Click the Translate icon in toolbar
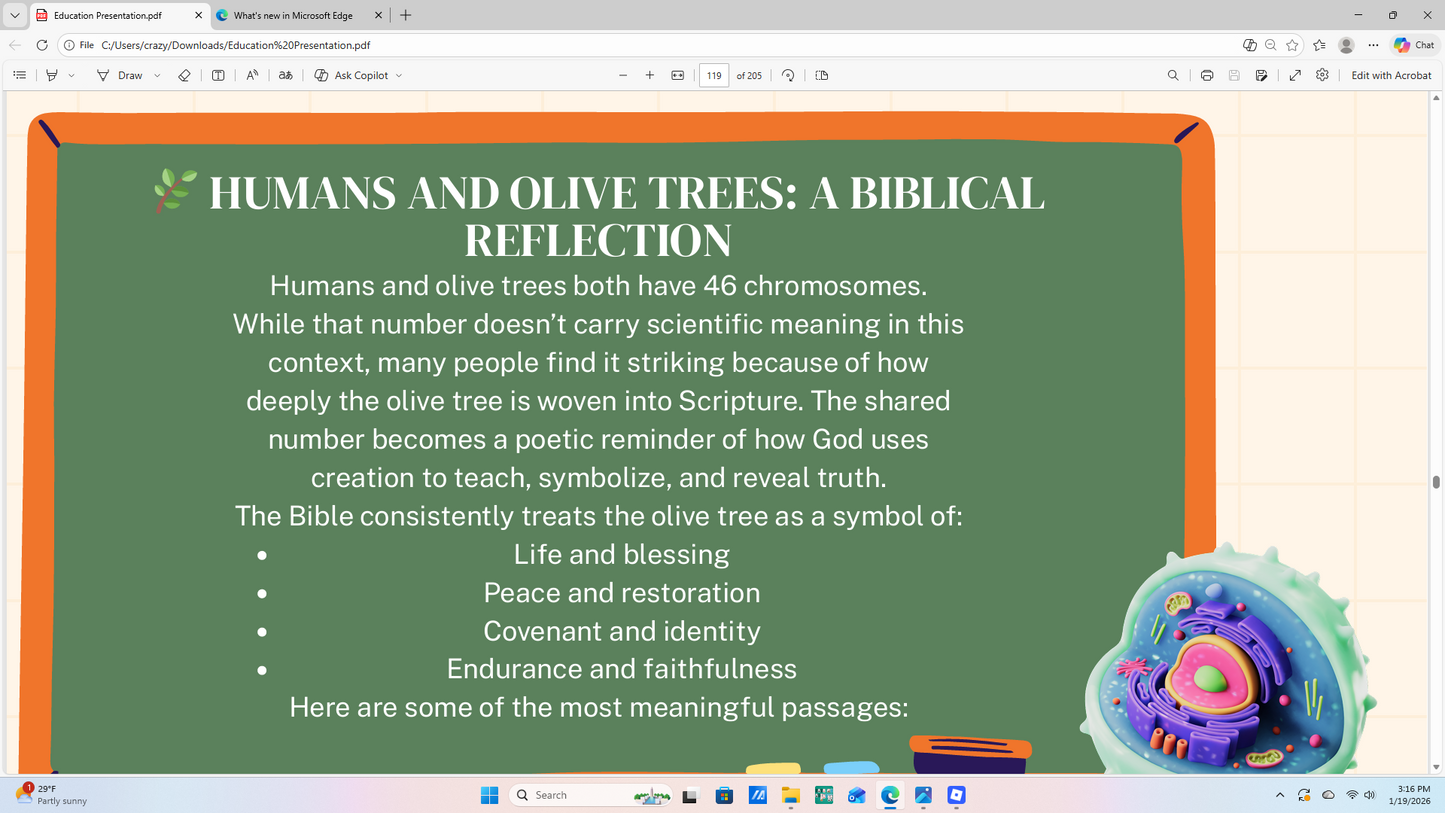Image resolution: width=1445 pixels, height=813 pixels. 286,75
